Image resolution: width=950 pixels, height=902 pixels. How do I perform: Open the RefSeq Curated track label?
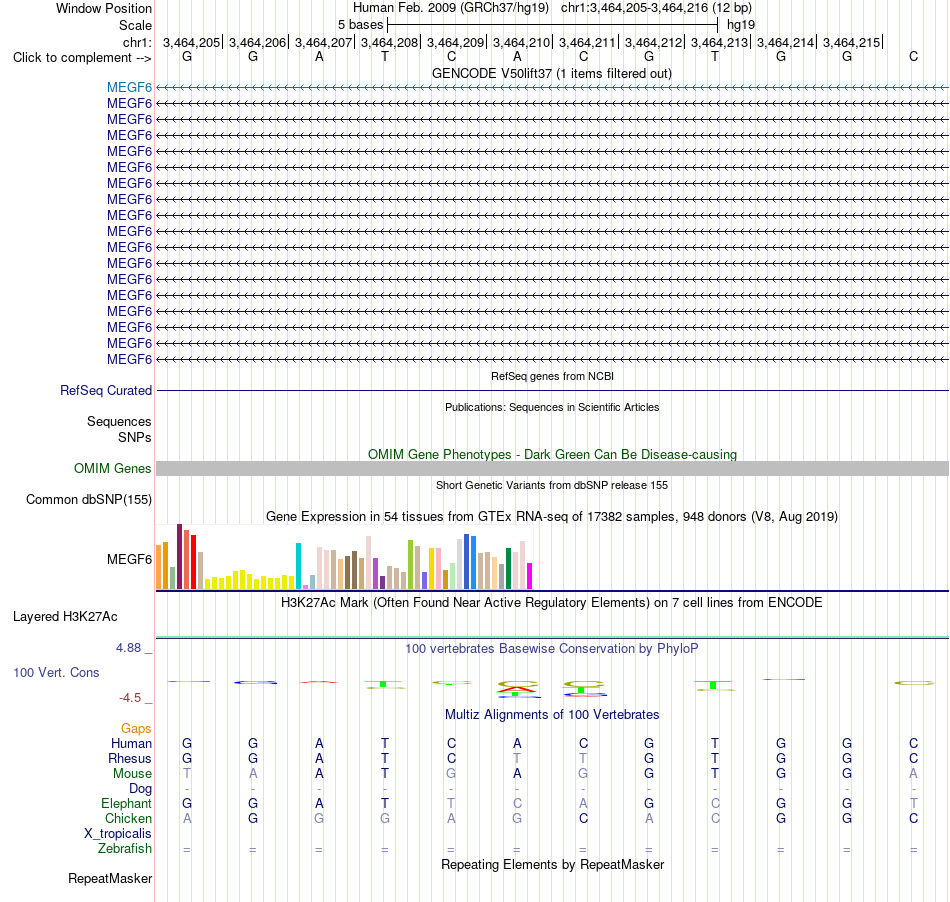click(x=106, y=390)
